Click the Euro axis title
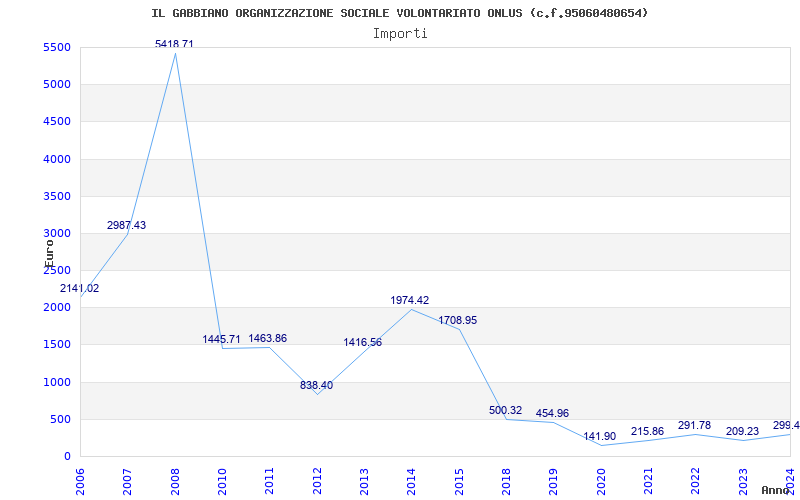The width and height of the screenshot is (800, 500). pos(49,253)
